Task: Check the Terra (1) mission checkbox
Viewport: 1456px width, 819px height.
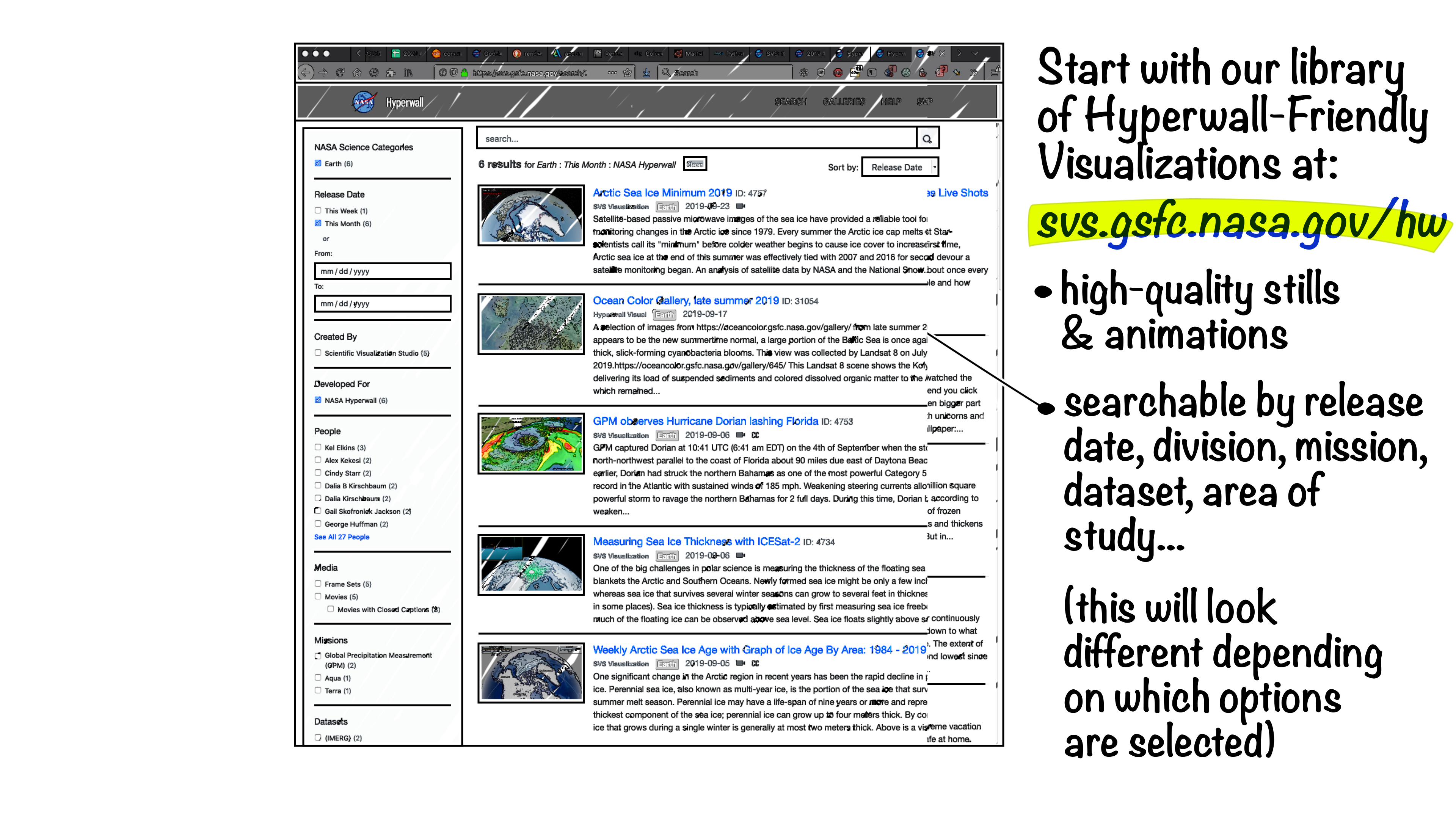Action: tap(318, 690)
